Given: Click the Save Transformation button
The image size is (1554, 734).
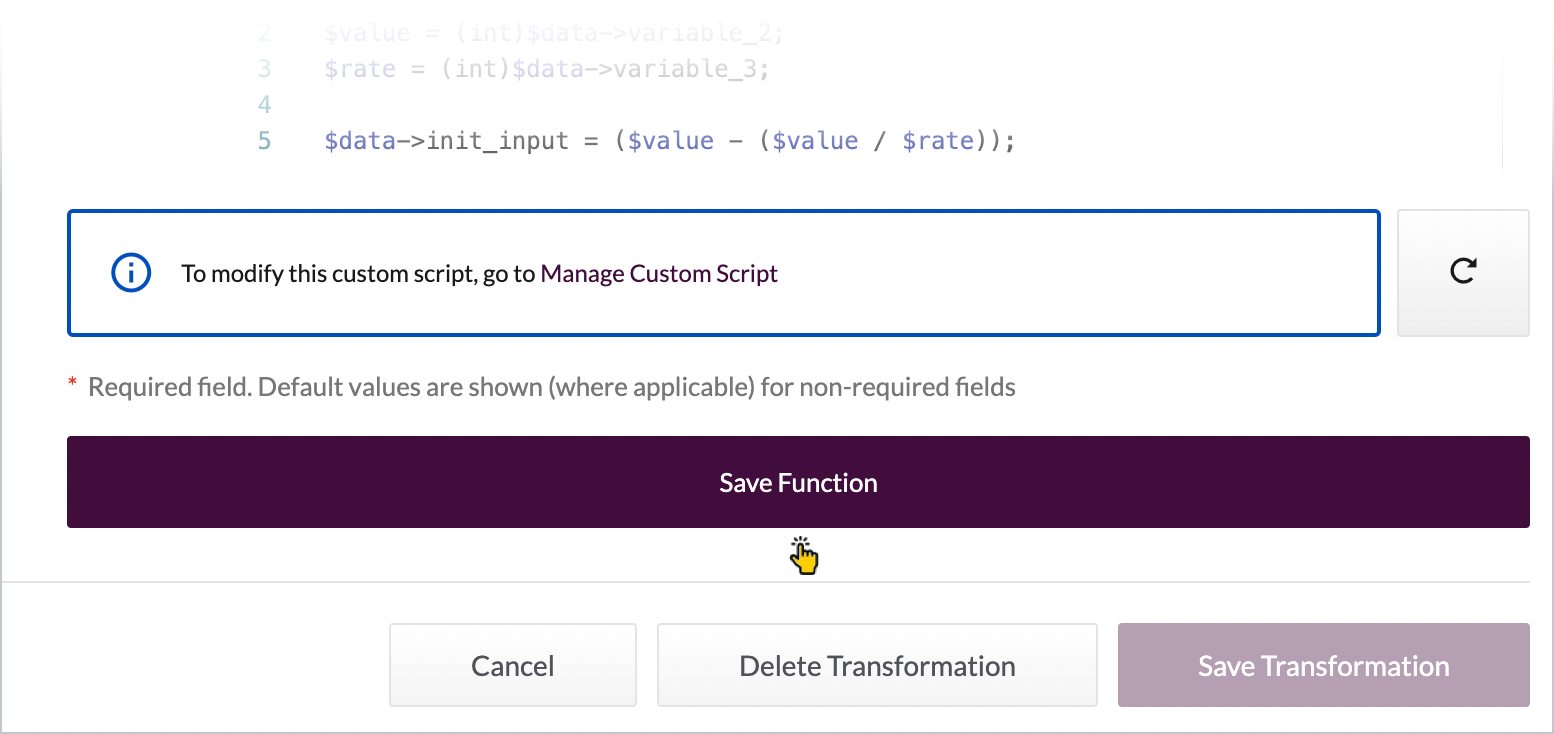Looking at the screenshot, I should pyautogui.click(x=1323, y=666).
